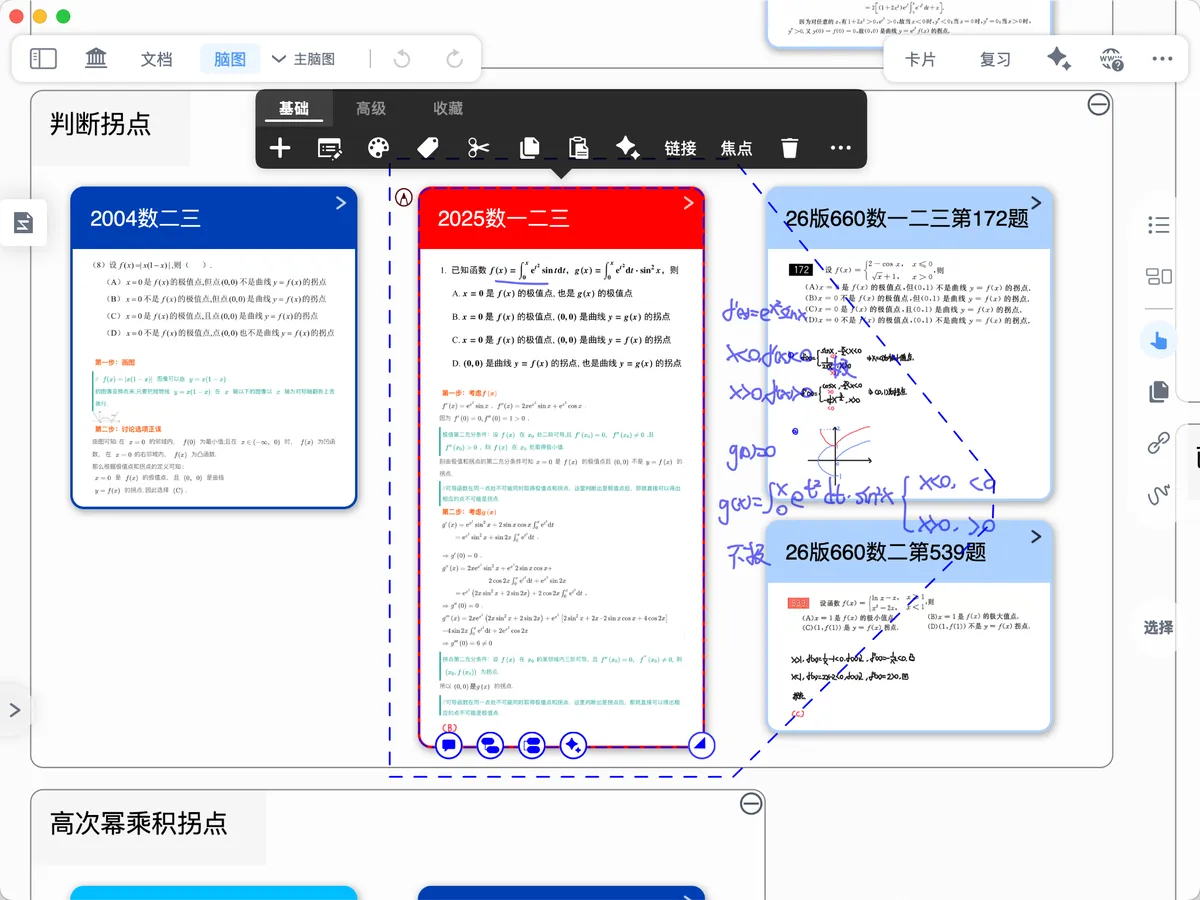The image size is (1200, 900).
Task: Click the sibling-node icon below the card
Action: coord(531,744)
